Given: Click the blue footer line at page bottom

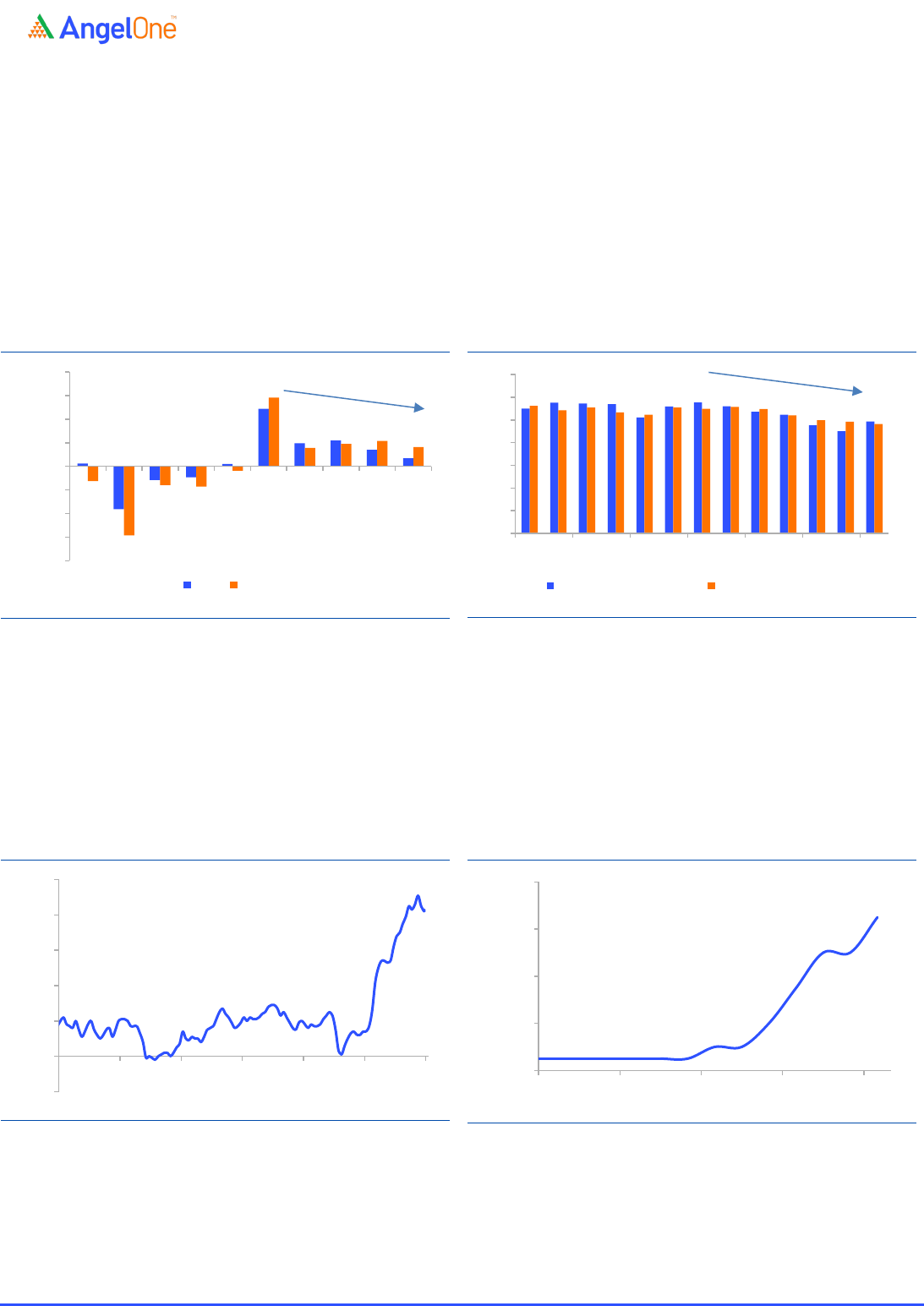Looking at the screenshot, I should (462, 1304).
